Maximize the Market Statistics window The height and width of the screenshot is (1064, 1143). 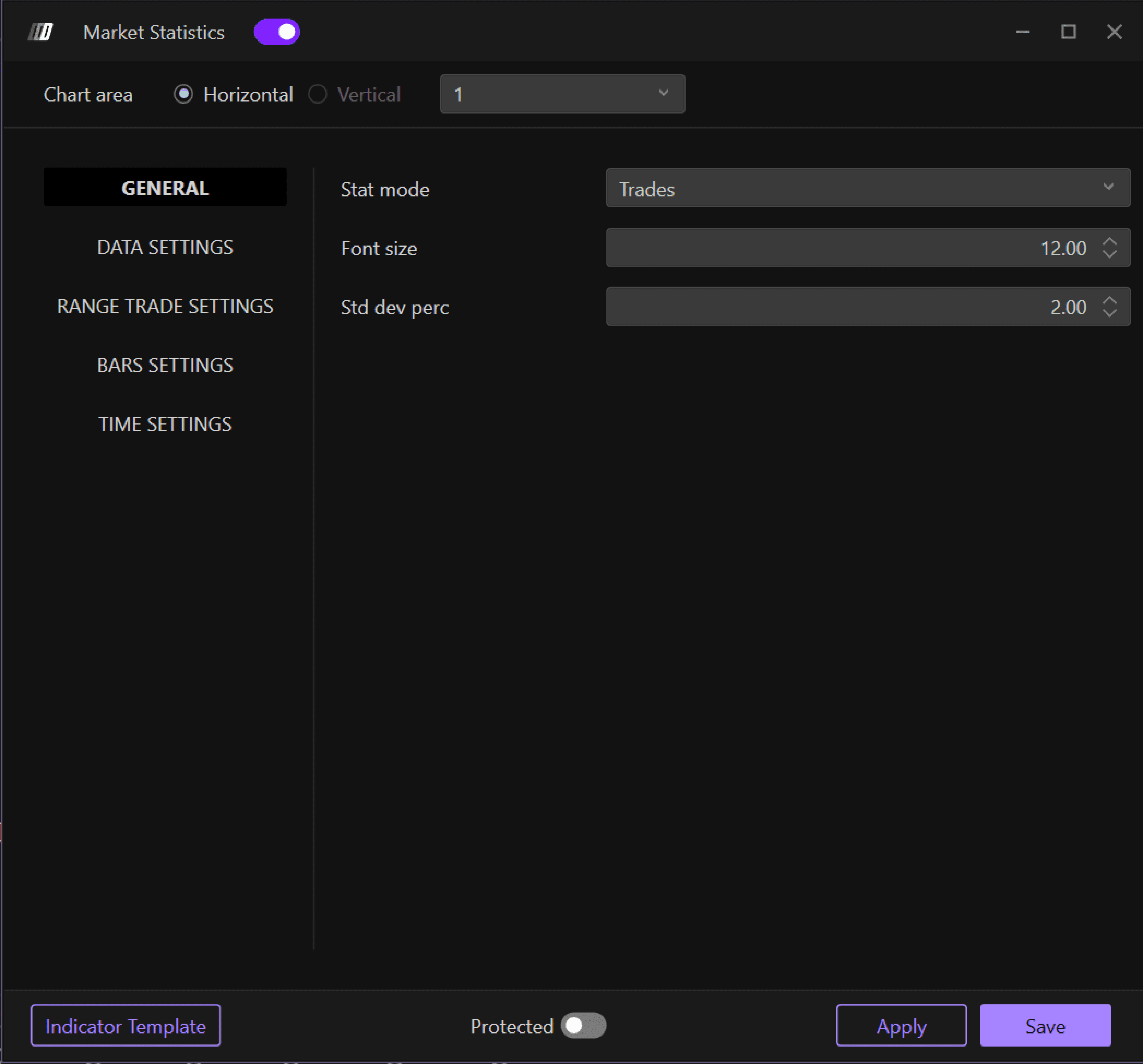pos(1068,32)
